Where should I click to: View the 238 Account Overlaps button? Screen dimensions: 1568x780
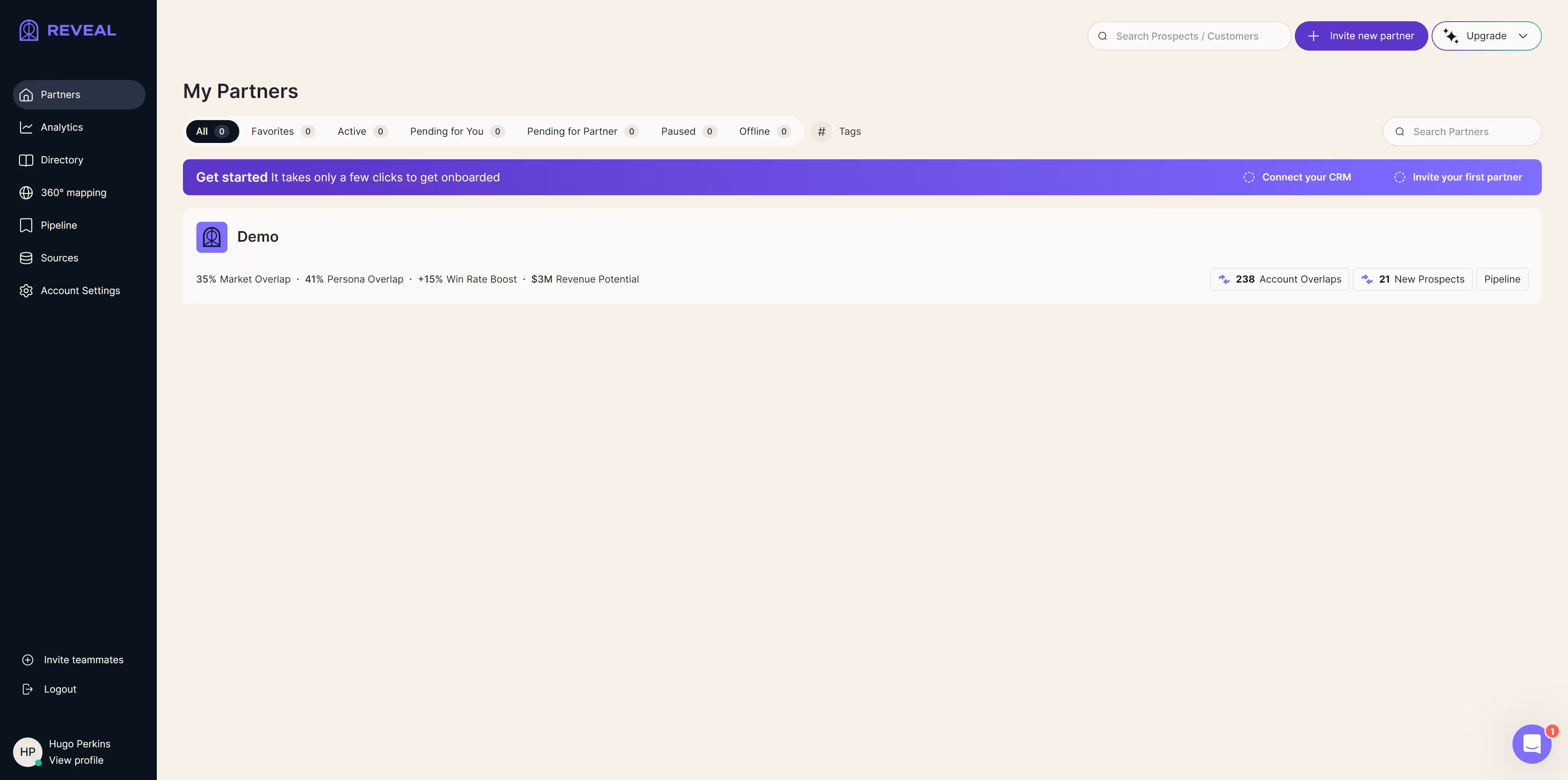(1279, 279)
